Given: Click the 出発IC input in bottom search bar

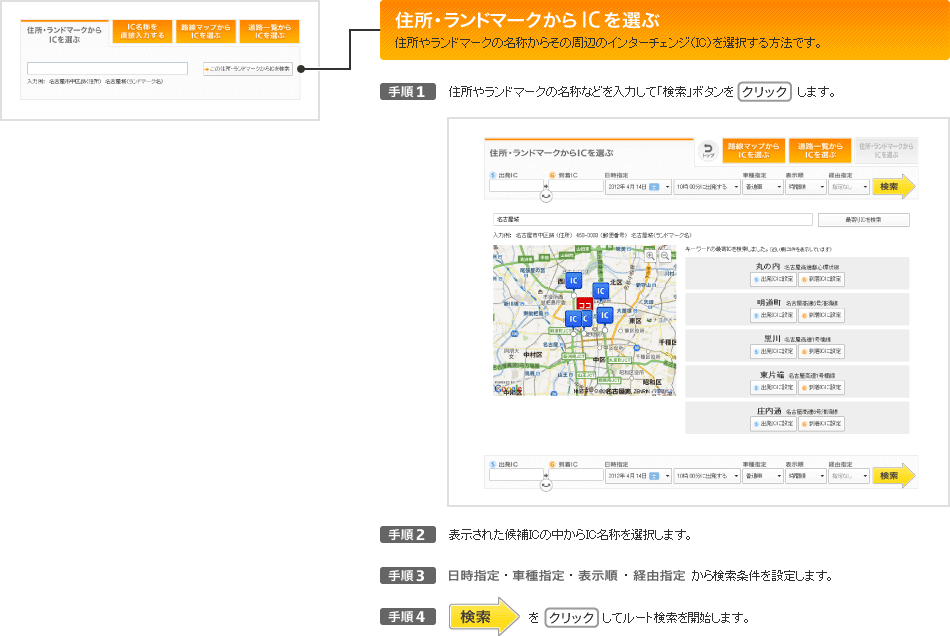Looking at the screenshot, I should point(516,475).
